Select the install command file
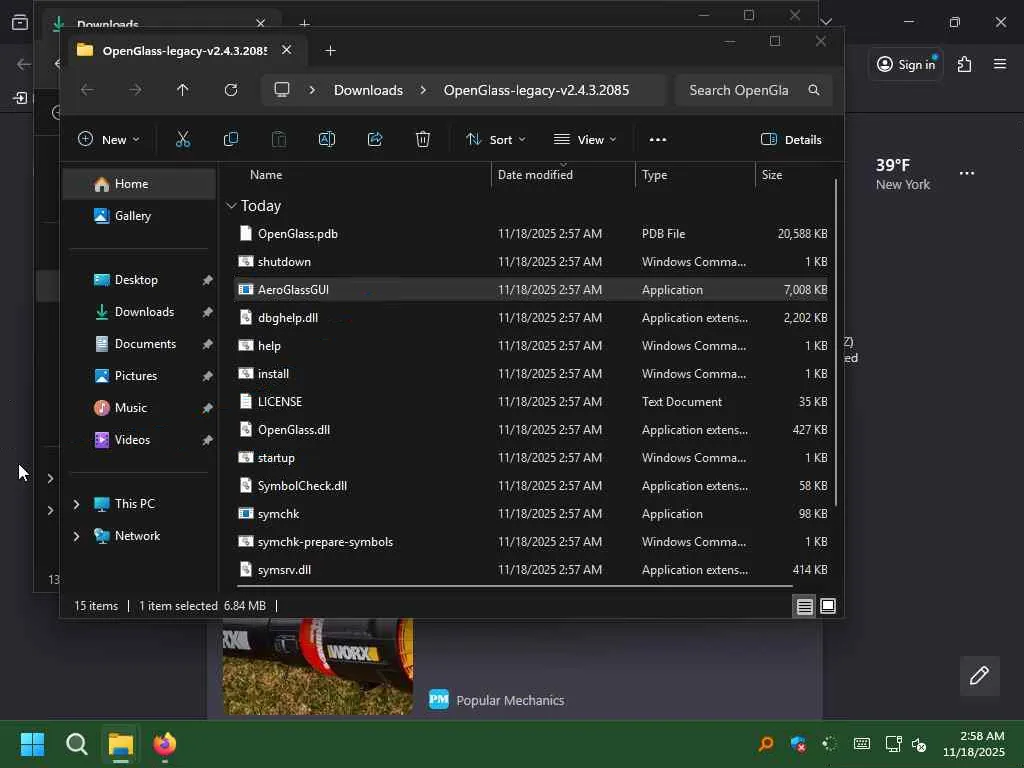 pos(530,374)
